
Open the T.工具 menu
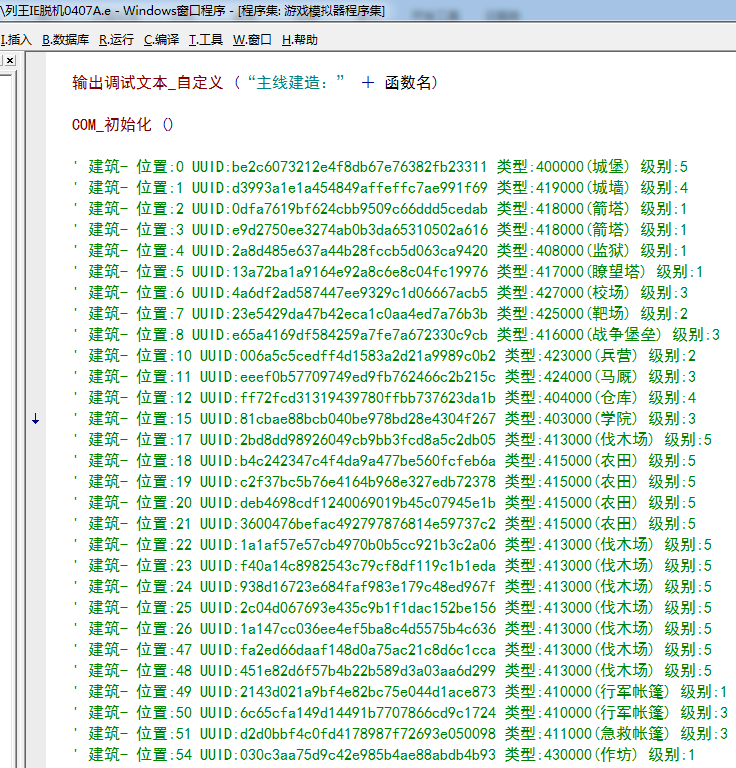(205, 40)
